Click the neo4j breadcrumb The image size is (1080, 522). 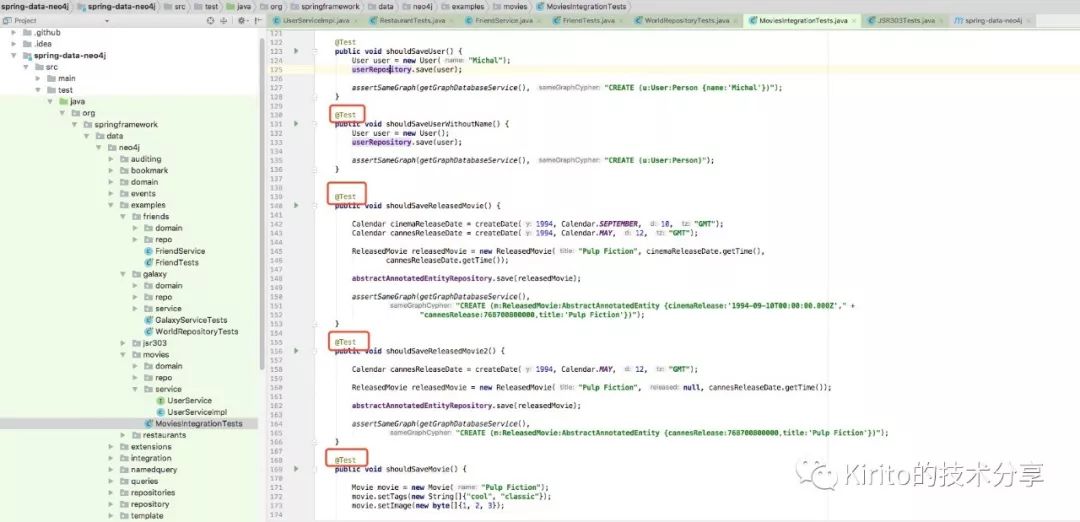click(417, 6)
